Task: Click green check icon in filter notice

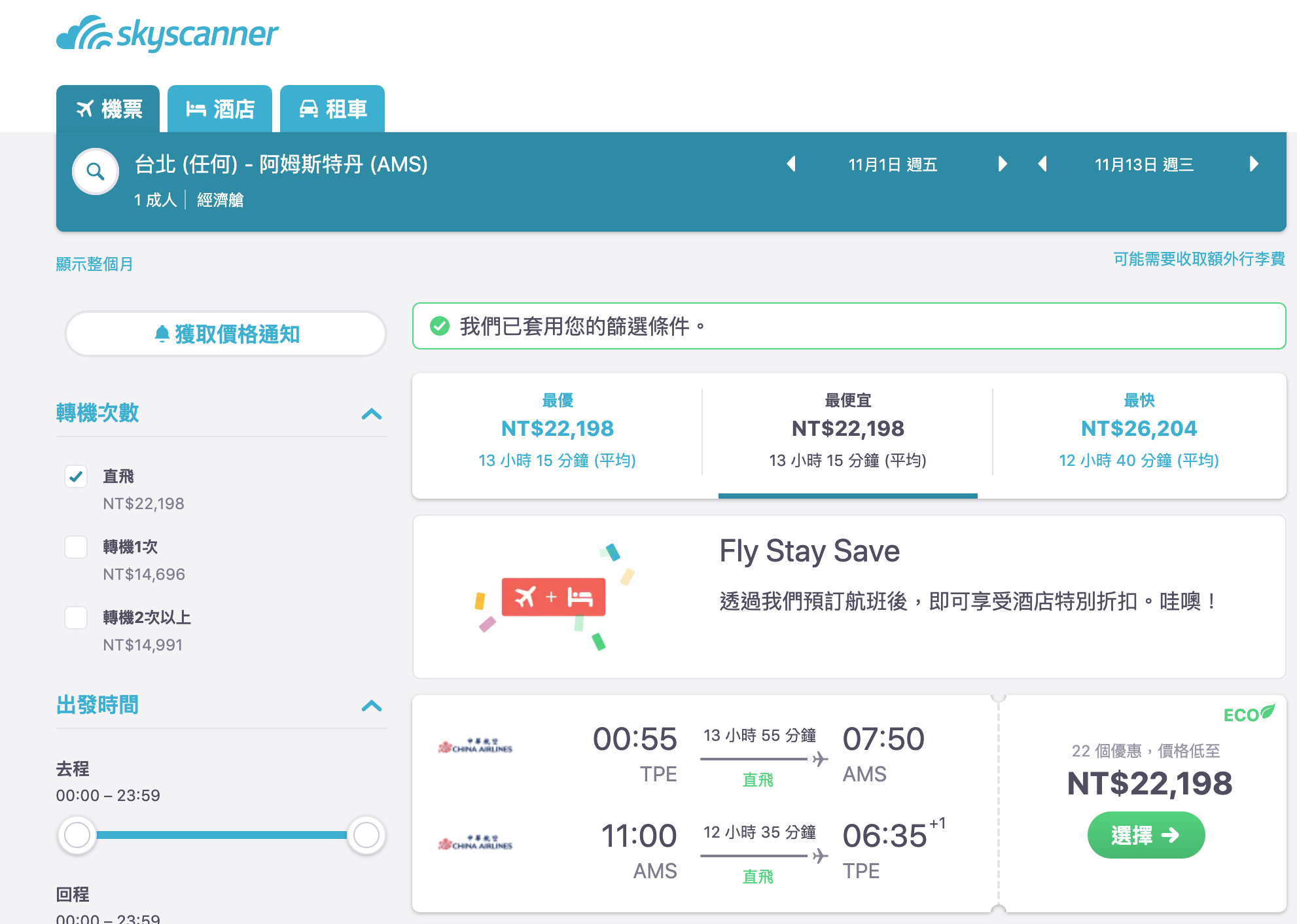Action: click(440, 326)
